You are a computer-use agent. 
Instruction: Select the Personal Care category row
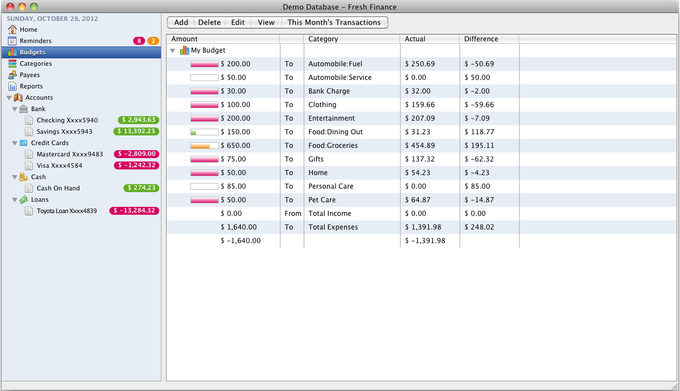422,186
